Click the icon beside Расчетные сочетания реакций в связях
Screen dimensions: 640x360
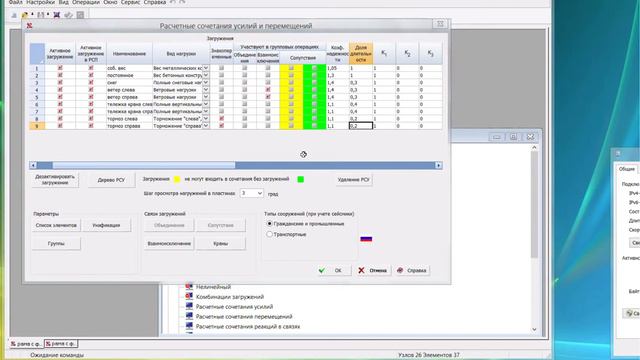(189, 326)
